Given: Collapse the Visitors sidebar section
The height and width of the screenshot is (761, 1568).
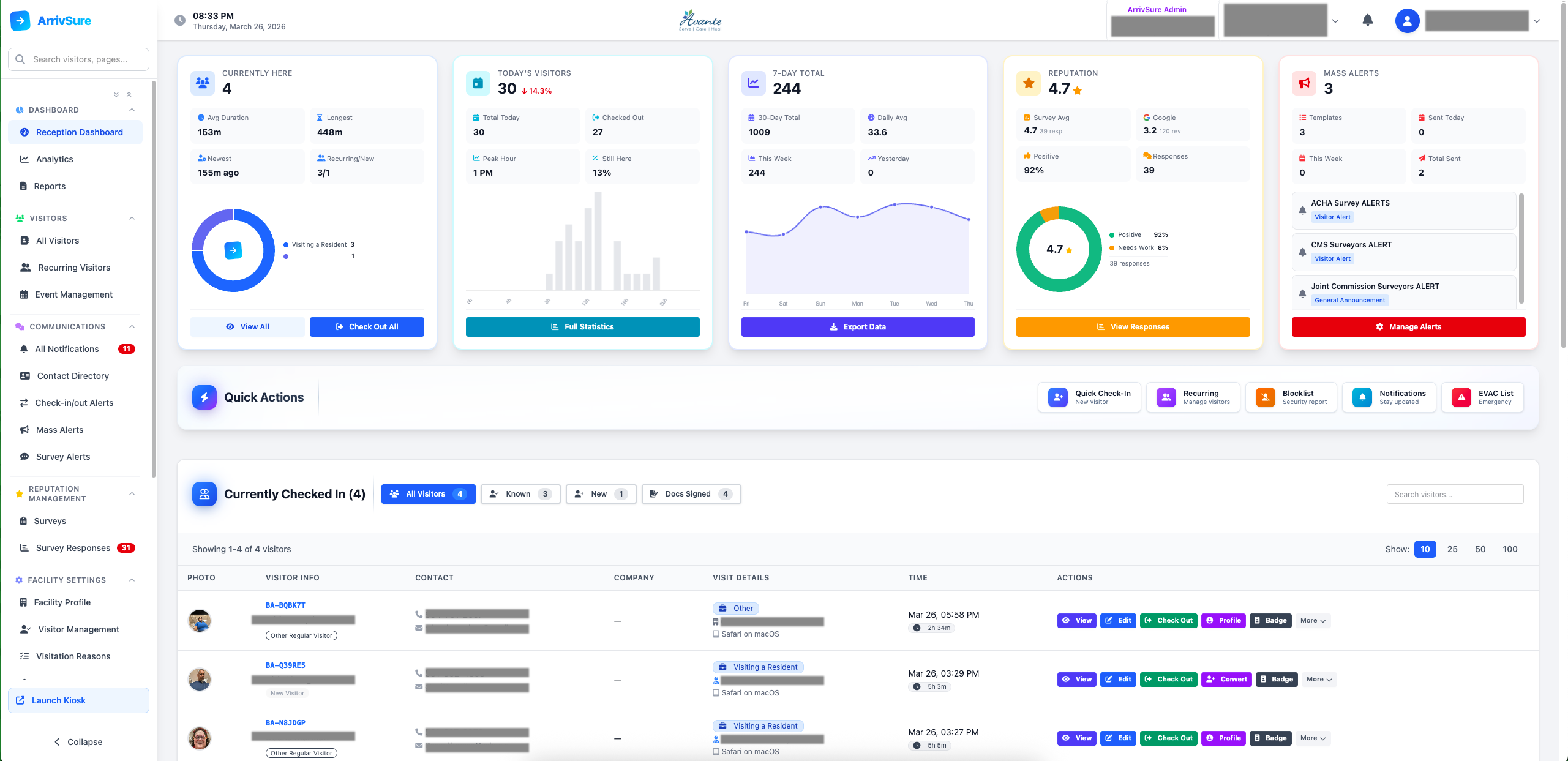Looking at the screenshot, I should 132,218.
